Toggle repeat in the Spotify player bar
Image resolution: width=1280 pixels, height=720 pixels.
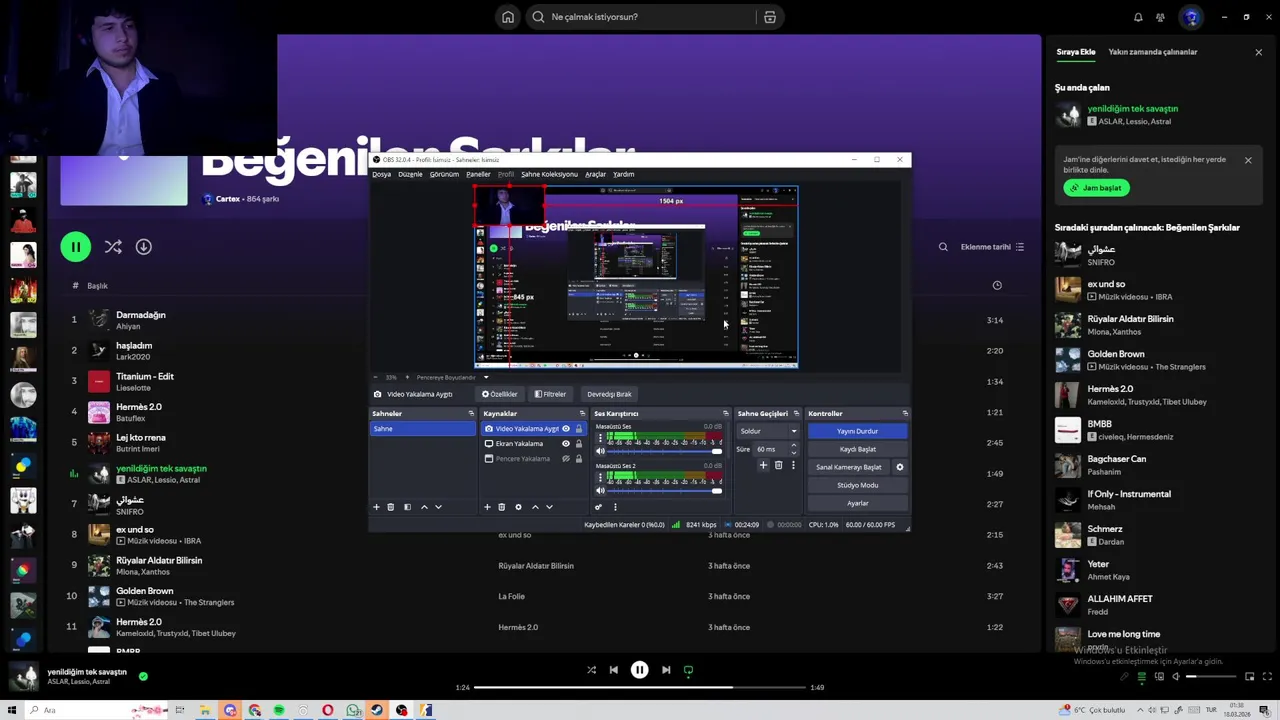[688, 670]
